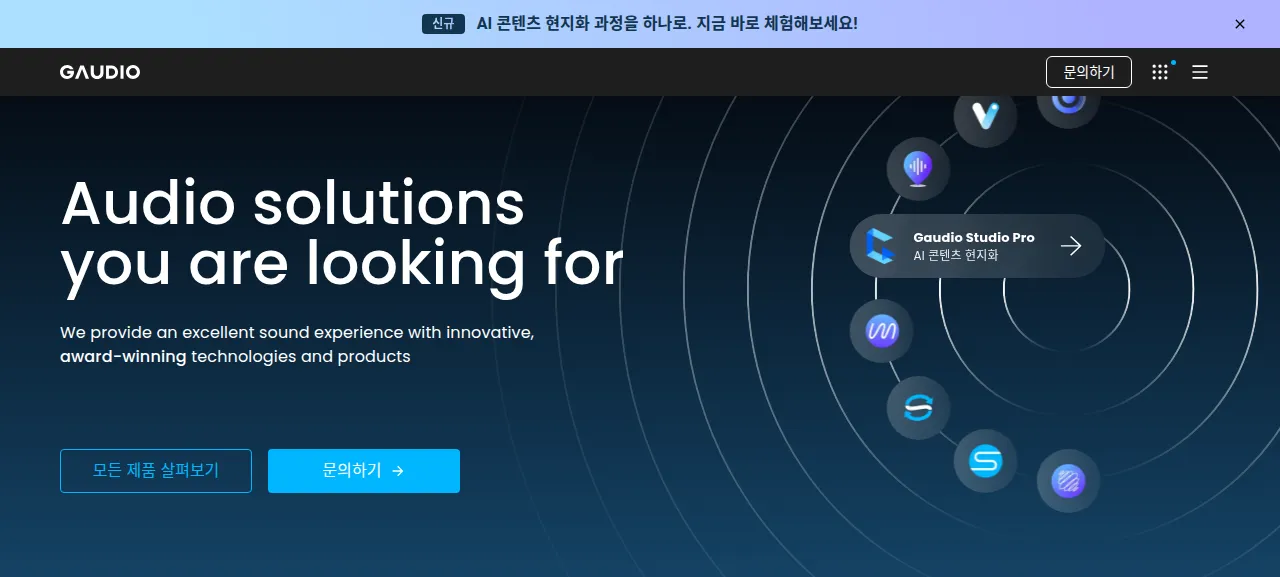Click the 모든 제품 살펴보기 button
Screen dimensions: 1280x577
point(156,471)
